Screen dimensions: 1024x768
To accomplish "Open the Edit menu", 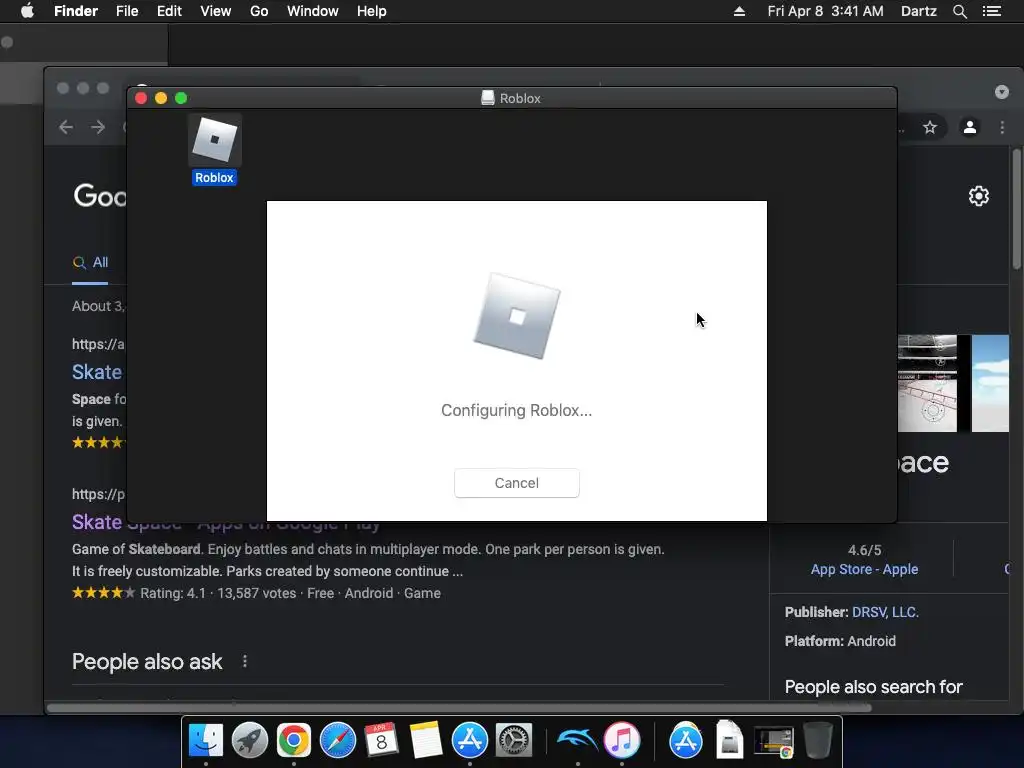I will 169,11.
